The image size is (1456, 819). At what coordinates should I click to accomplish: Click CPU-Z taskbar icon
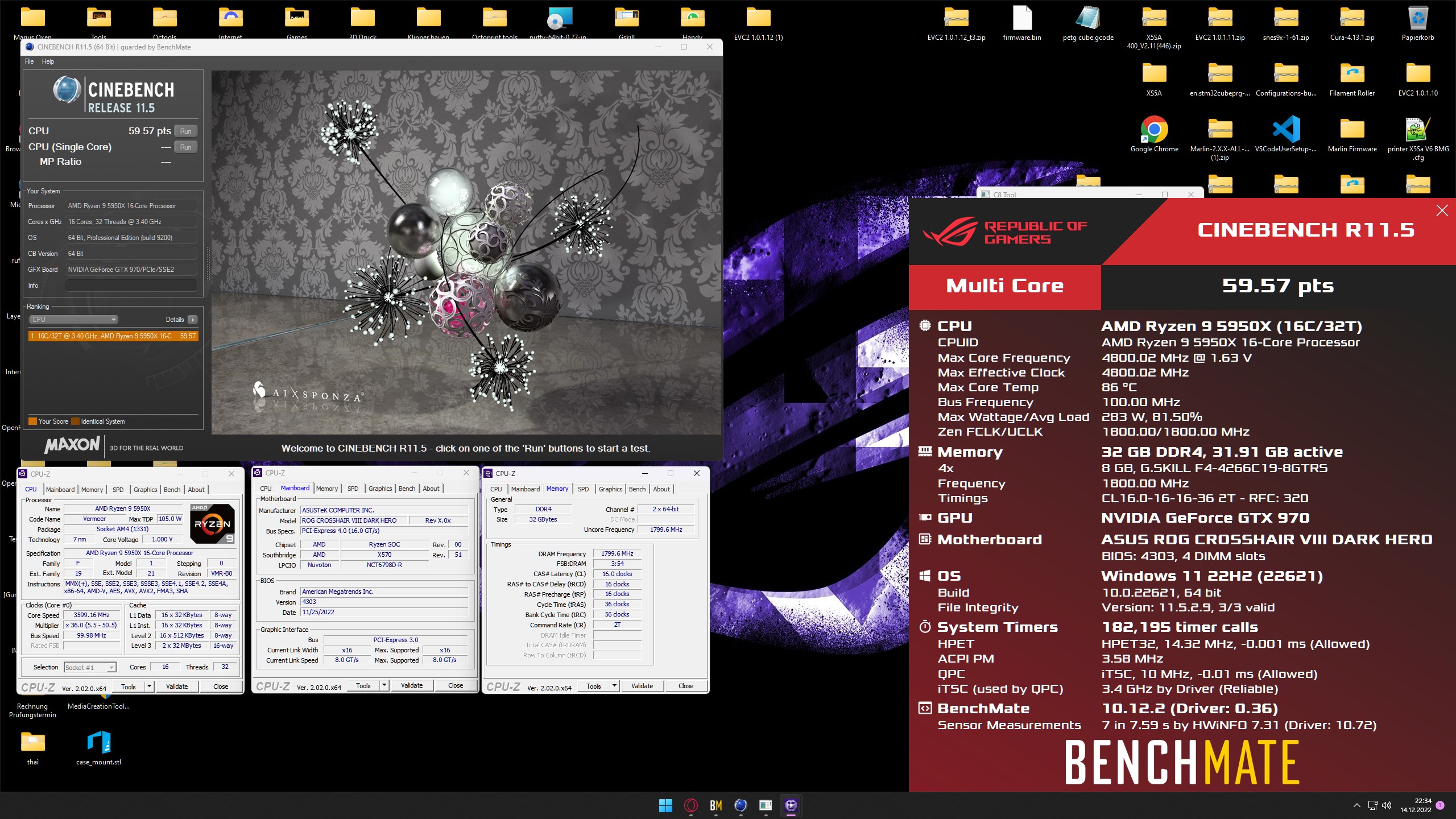pos(791,805)
